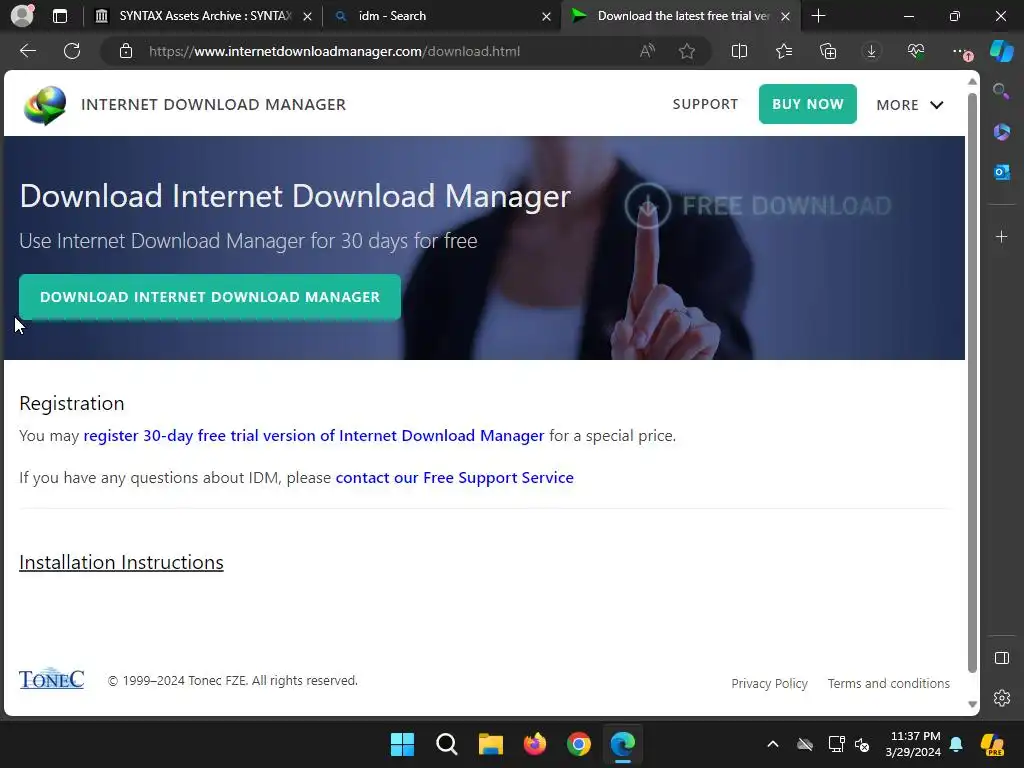Open Edge Settings and more menu

pyautogui.click(x=961, y=52)
